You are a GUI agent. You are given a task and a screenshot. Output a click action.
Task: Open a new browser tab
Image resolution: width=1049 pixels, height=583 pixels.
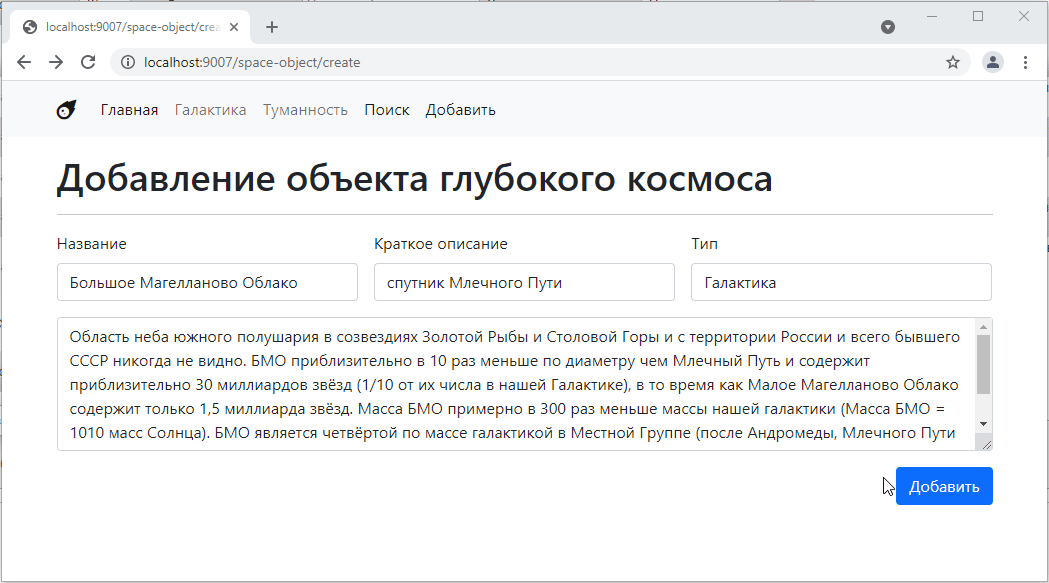272,27
